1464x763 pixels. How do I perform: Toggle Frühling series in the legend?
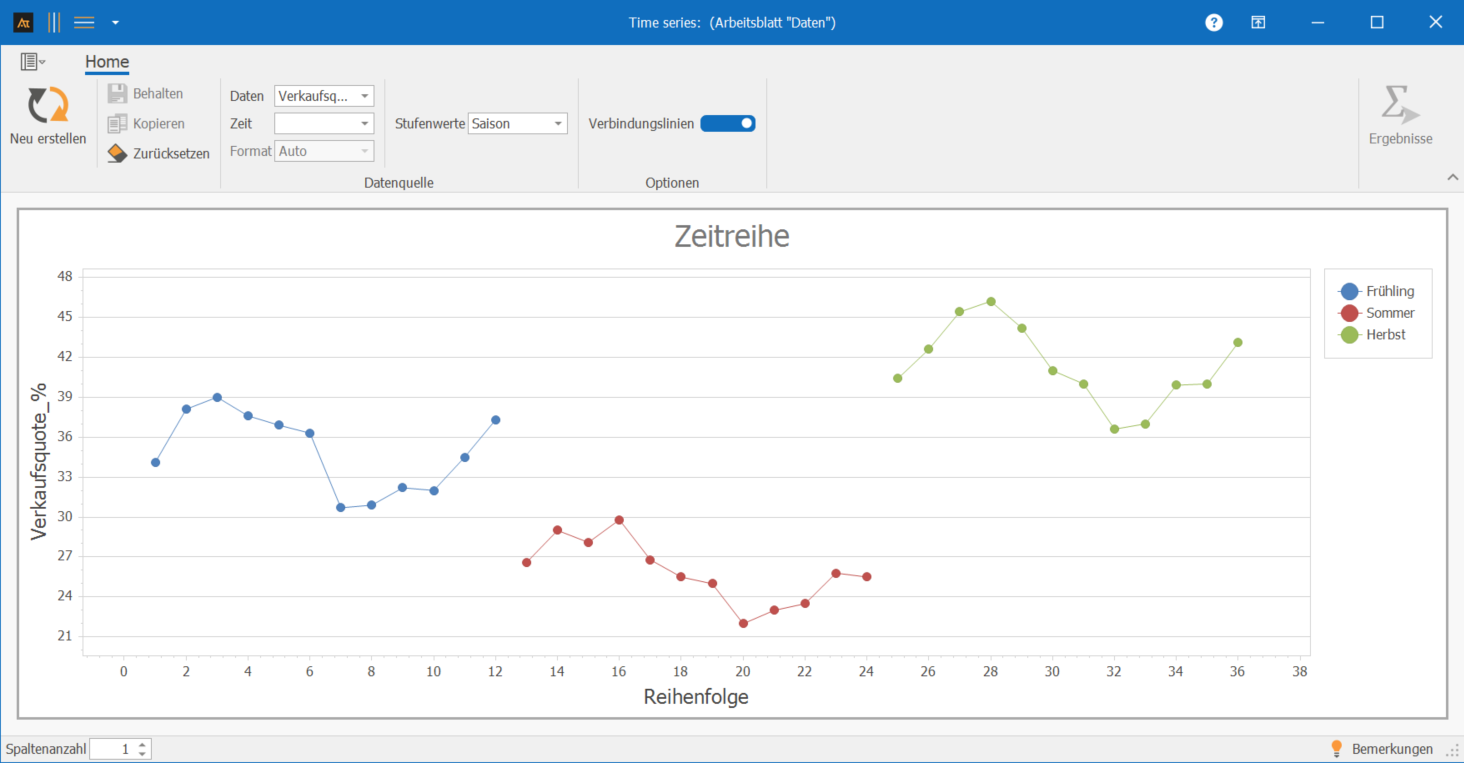coord(1350,292)
